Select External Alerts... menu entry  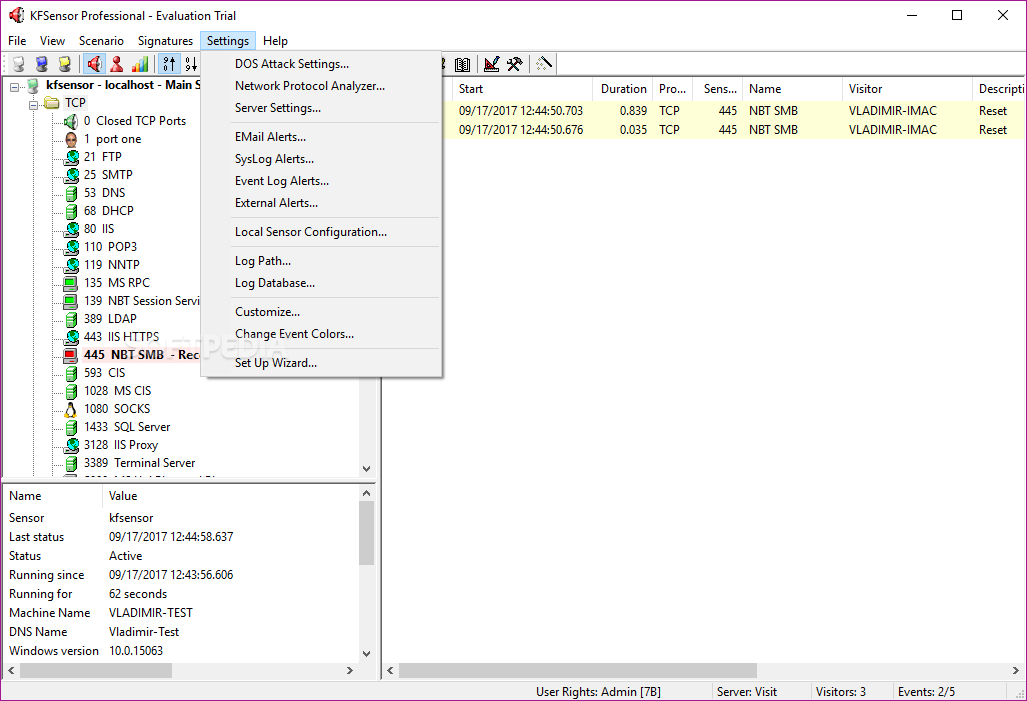point(322,203)
